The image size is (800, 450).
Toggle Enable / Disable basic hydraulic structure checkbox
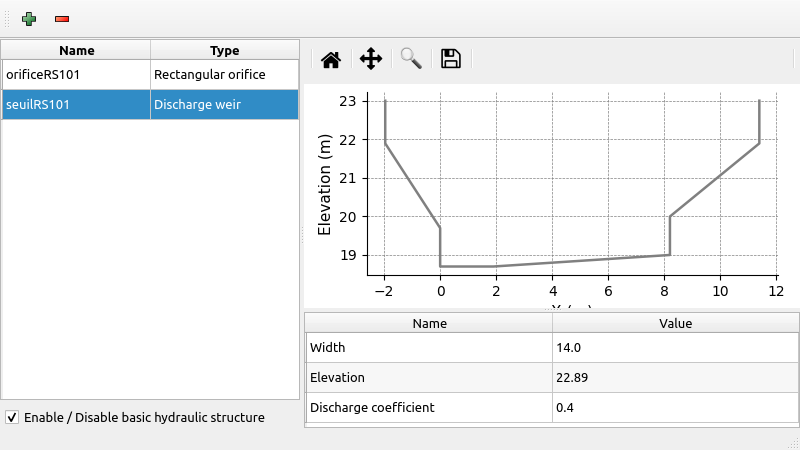pyautogui.click(x=12, y=417)
